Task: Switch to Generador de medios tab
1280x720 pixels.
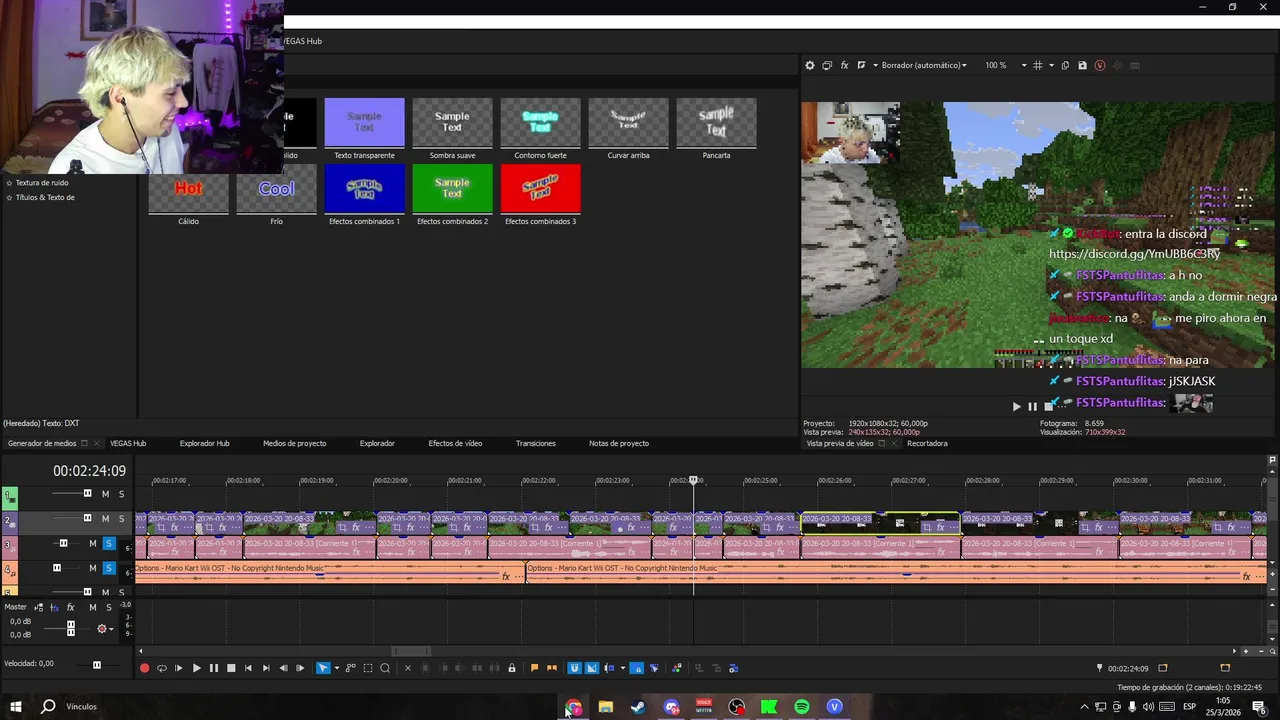Action: point(42,443)
